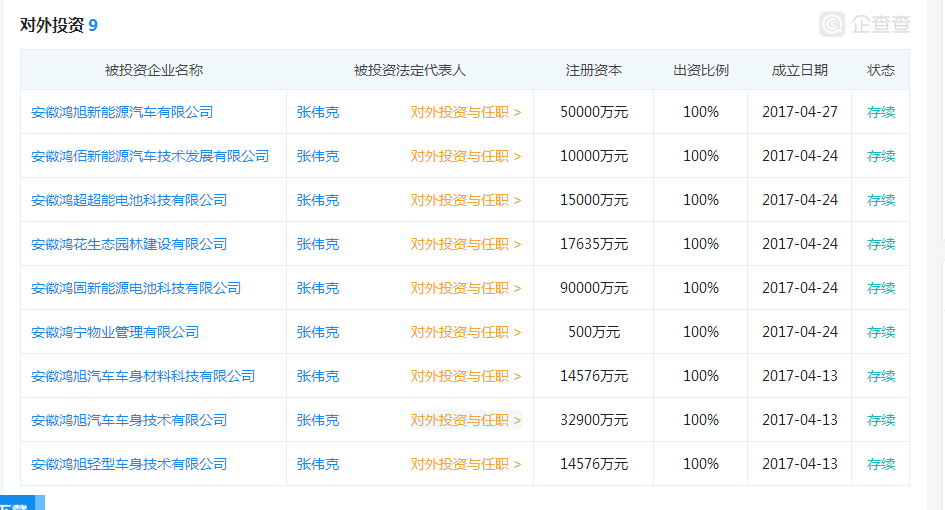Expand 对外投资与任职 for 安徽鸿花生态园林 row
Viewport: 945px width, 510px height.
[x=466, y=244]
